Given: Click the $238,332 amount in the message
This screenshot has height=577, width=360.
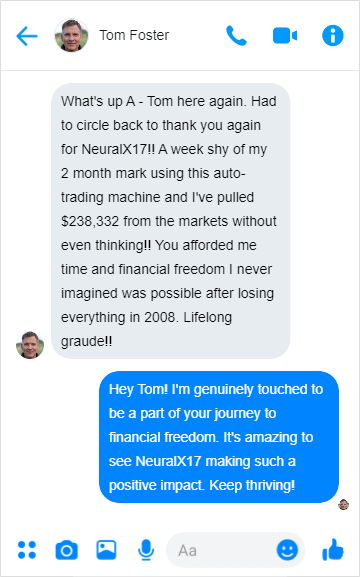Looking at the screenshot, I should click(90, 221).
